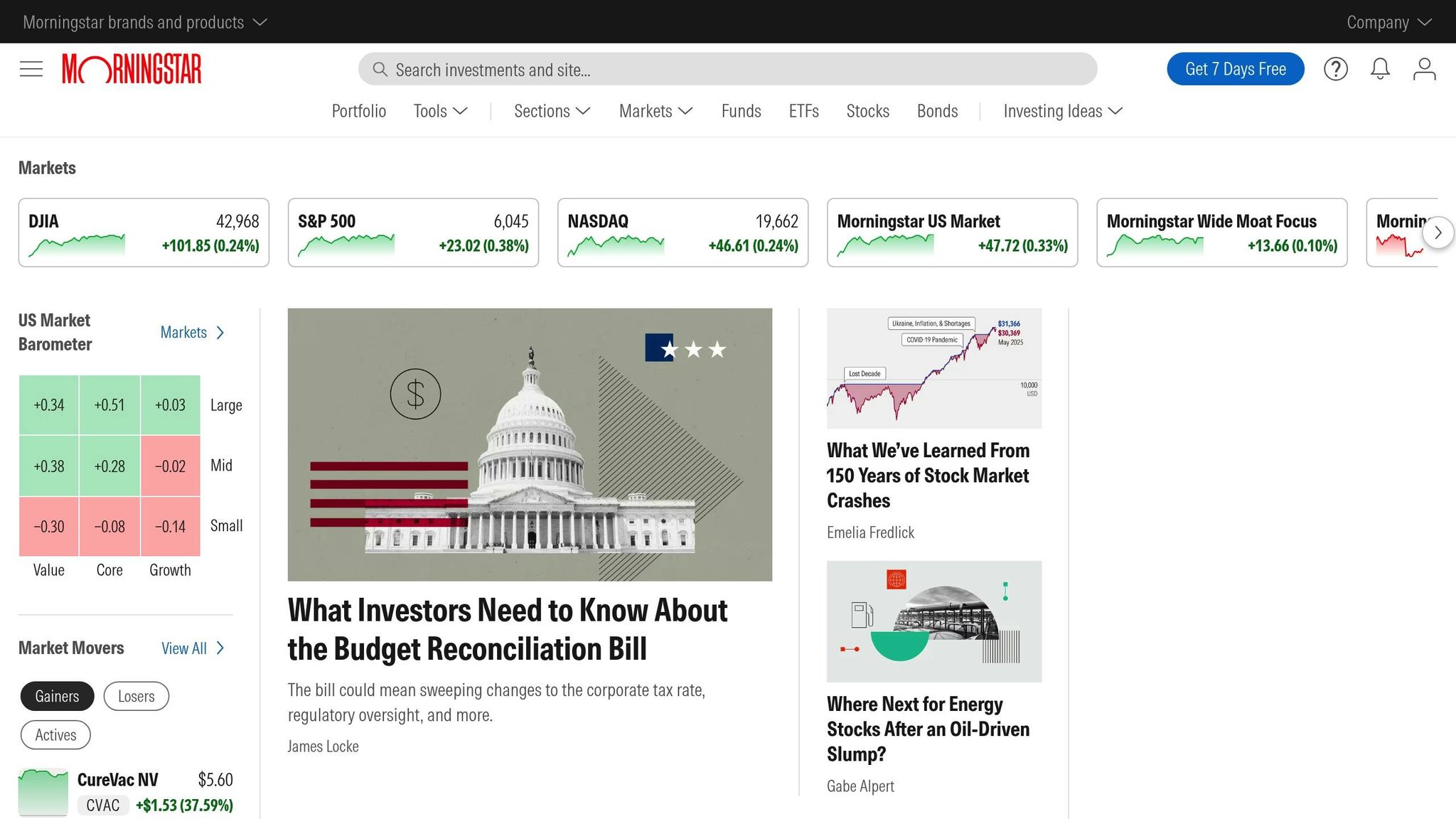1456x819 pixels.
Task: Click Small Value −0.30 barometer cell
Action: coord(49,527)
